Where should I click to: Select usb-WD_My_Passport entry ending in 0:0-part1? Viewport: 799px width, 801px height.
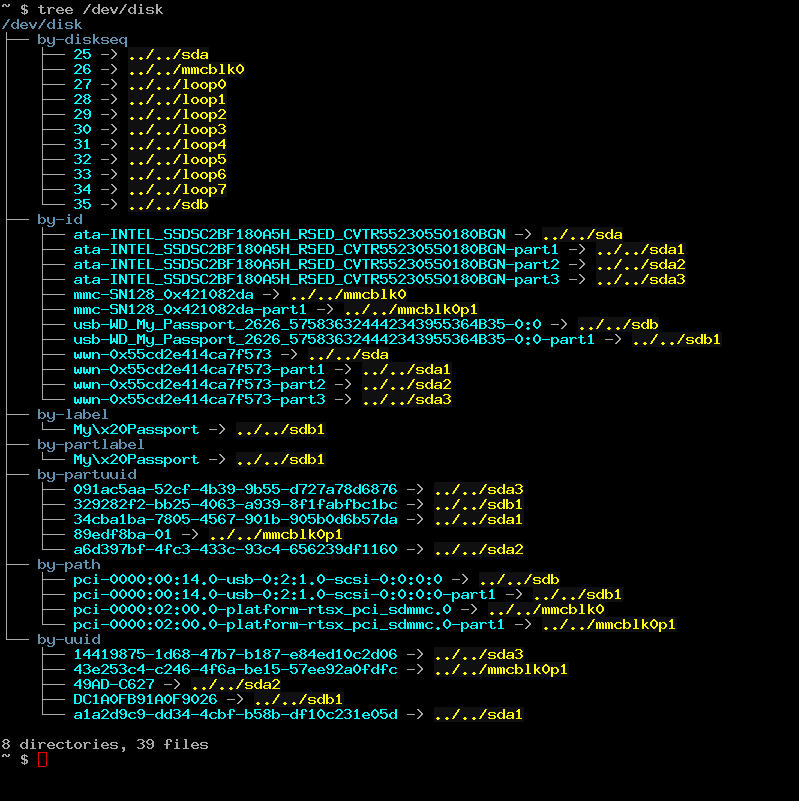tap(334, 340)
